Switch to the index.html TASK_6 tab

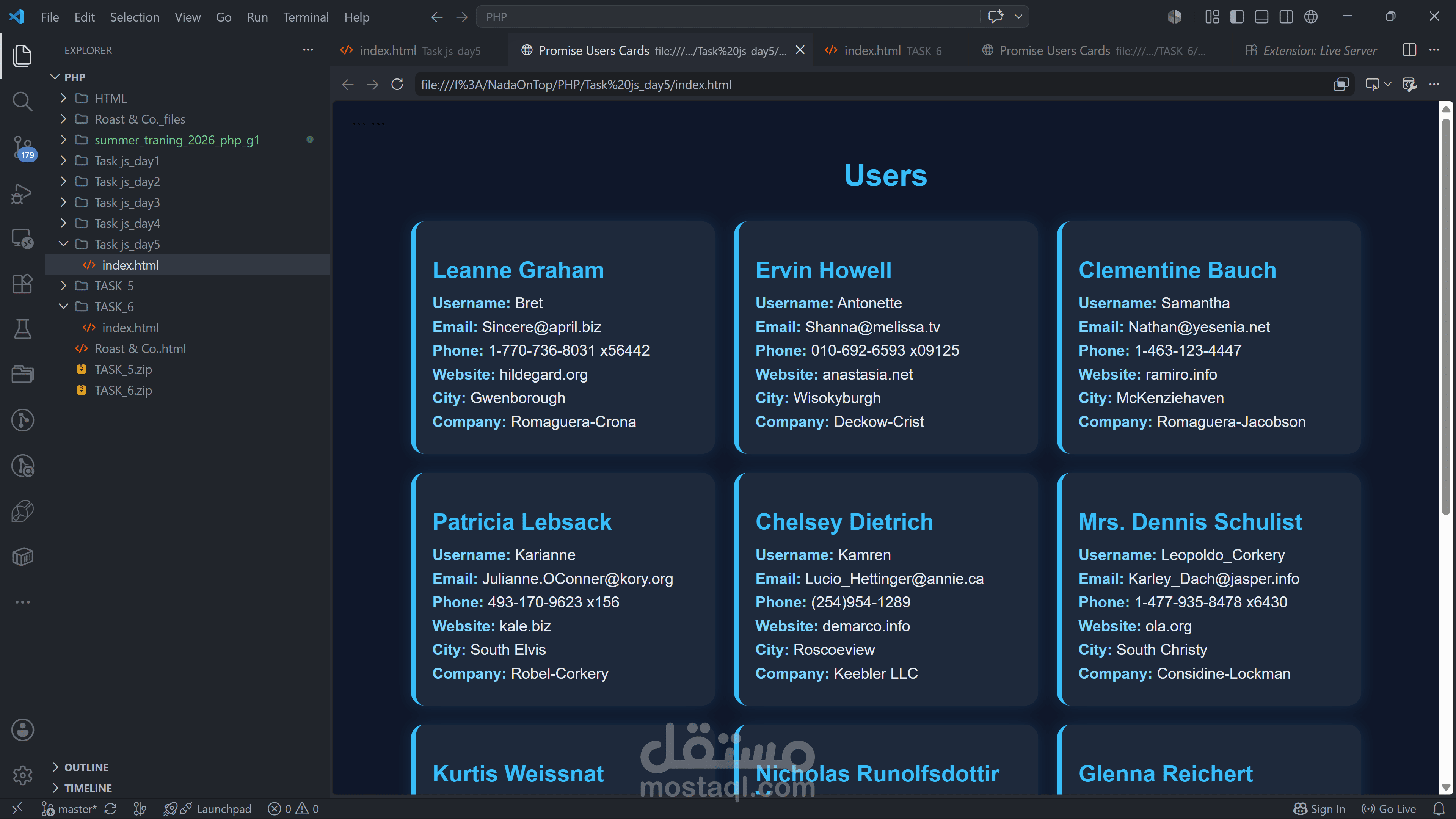pos(891,50)
